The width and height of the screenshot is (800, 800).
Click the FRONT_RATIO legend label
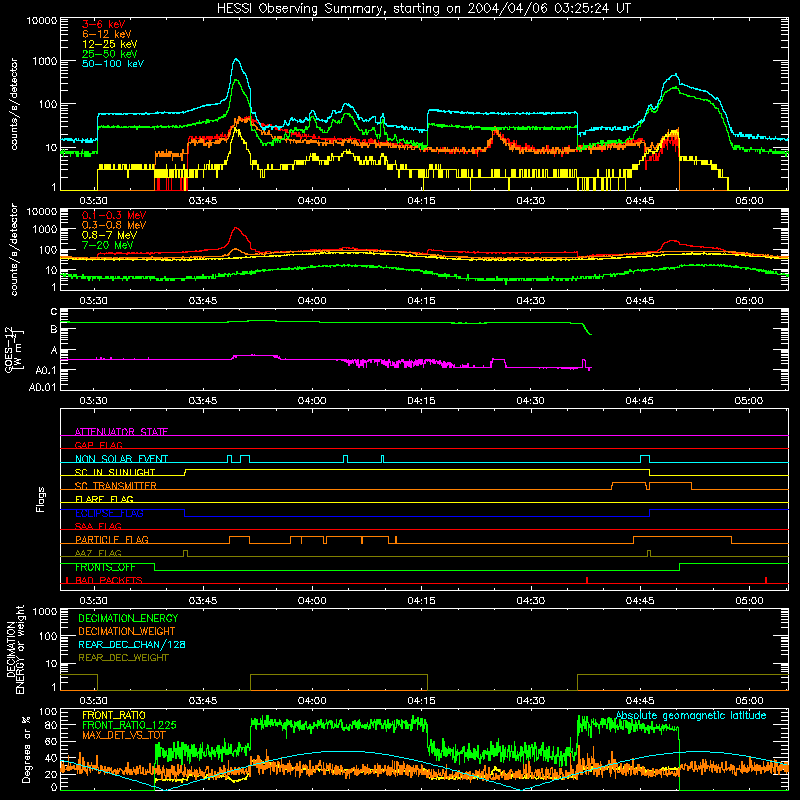click(114, 715)
